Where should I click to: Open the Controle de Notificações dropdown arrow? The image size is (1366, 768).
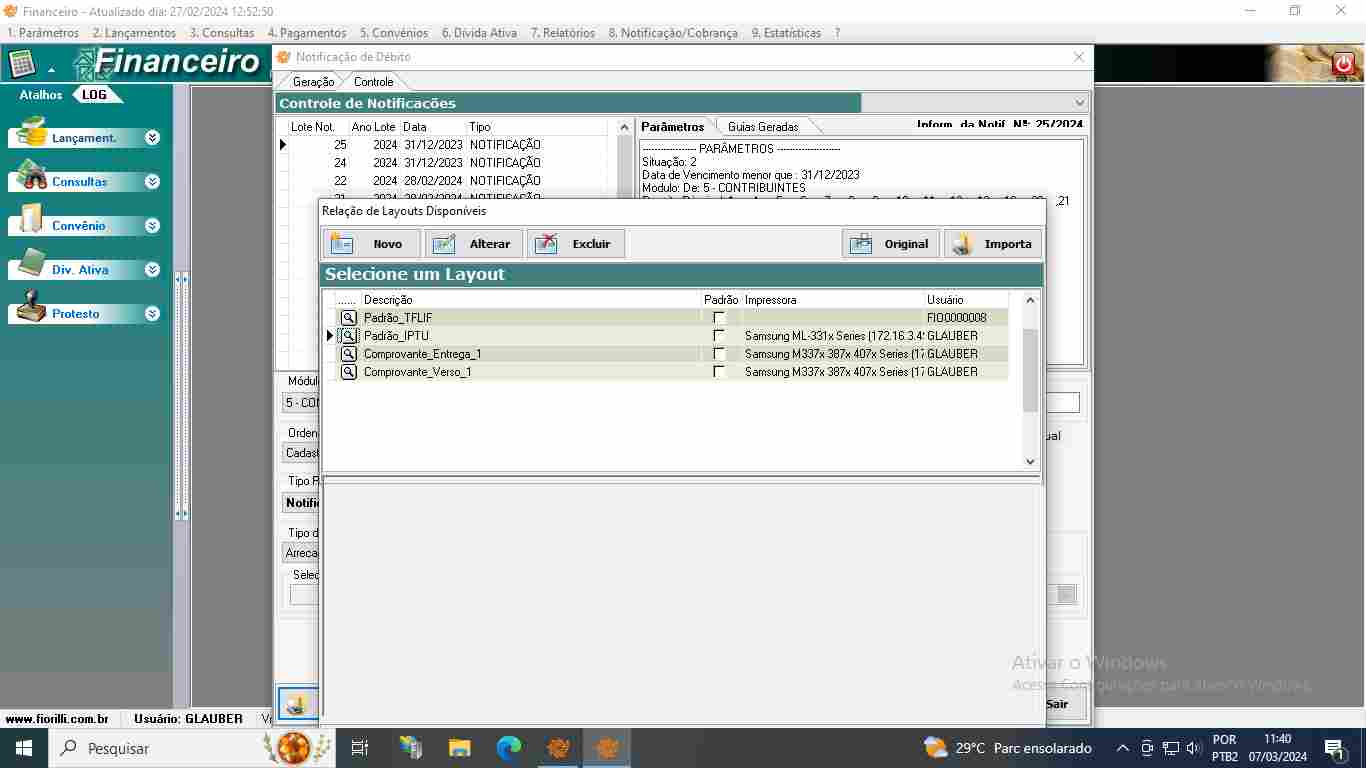[x=1079, y=103]
